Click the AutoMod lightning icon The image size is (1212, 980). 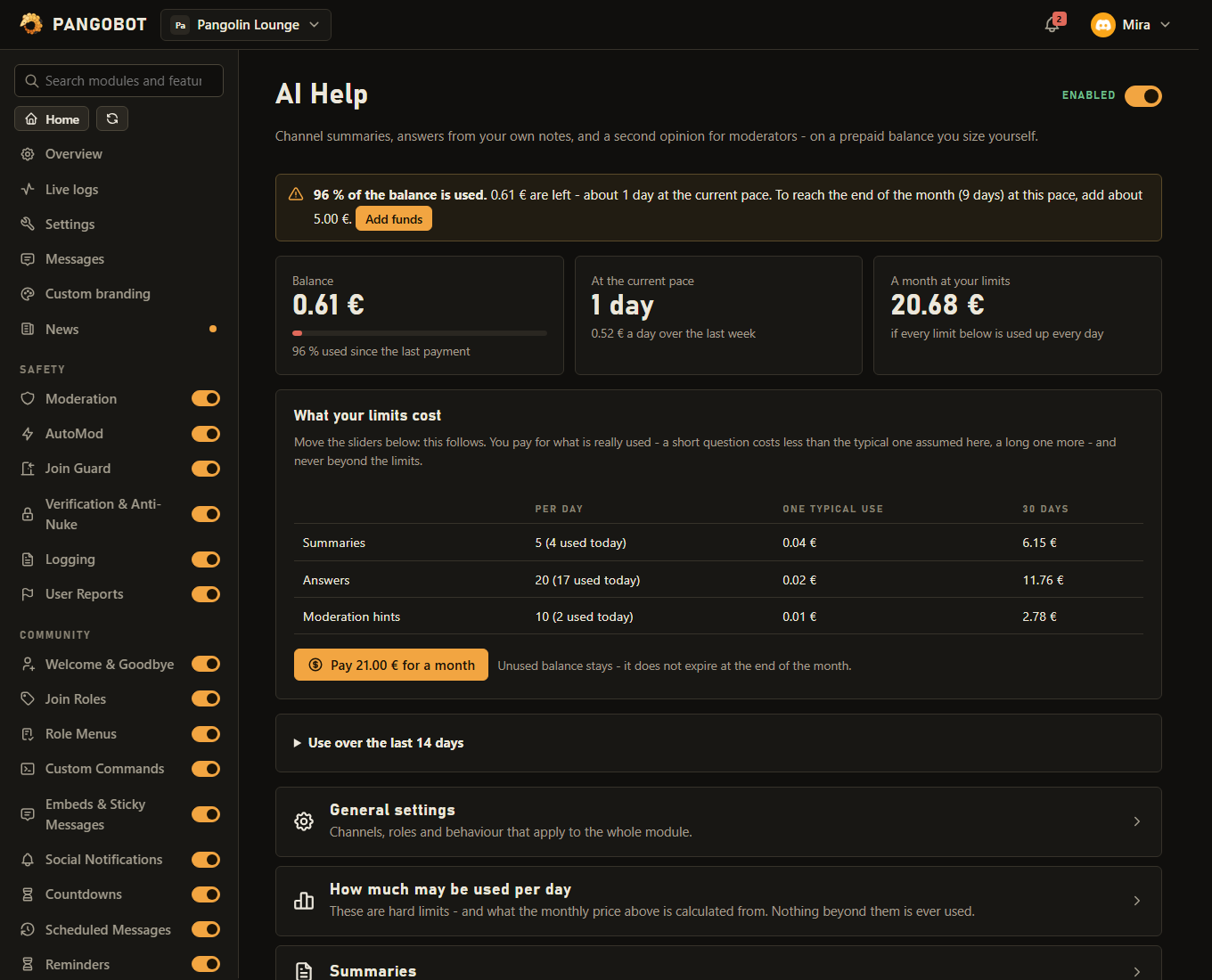[28, 434]
